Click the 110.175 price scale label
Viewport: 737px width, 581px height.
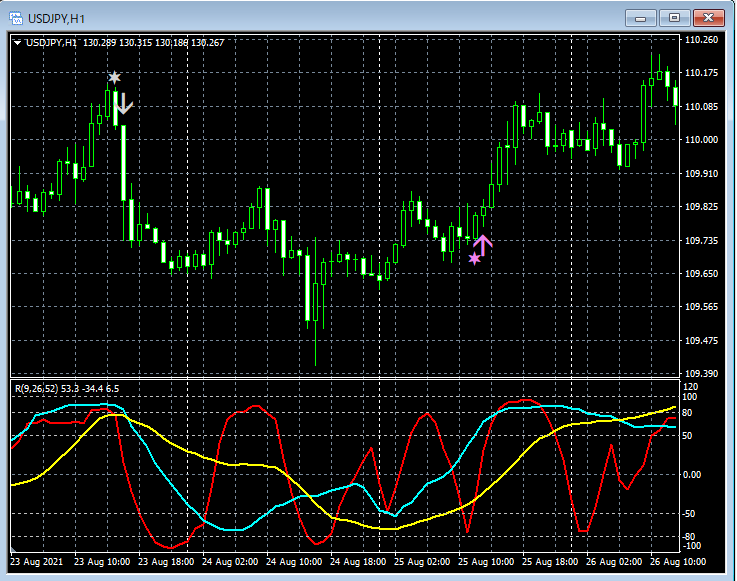701,73
